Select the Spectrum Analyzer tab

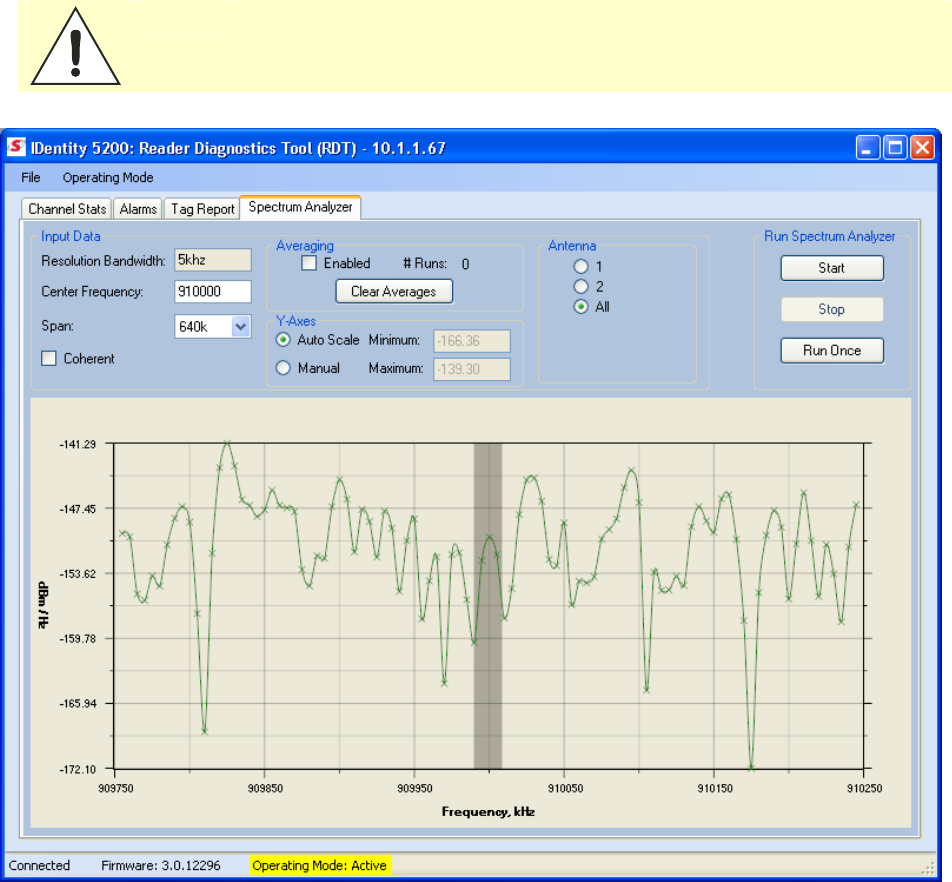click(301, 207)
